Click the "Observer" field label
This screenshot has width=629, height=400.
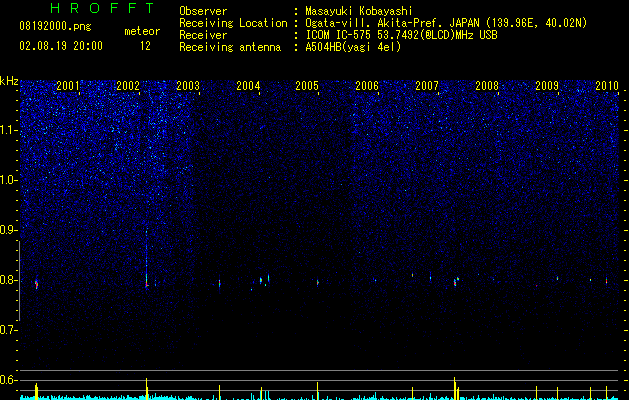(203, 11)
